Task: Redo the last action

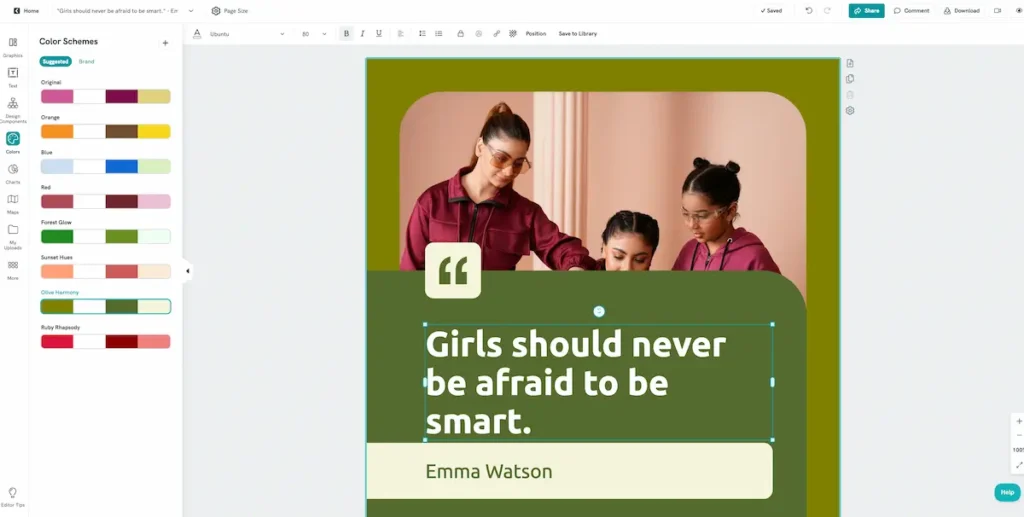Action: point(827,10)
